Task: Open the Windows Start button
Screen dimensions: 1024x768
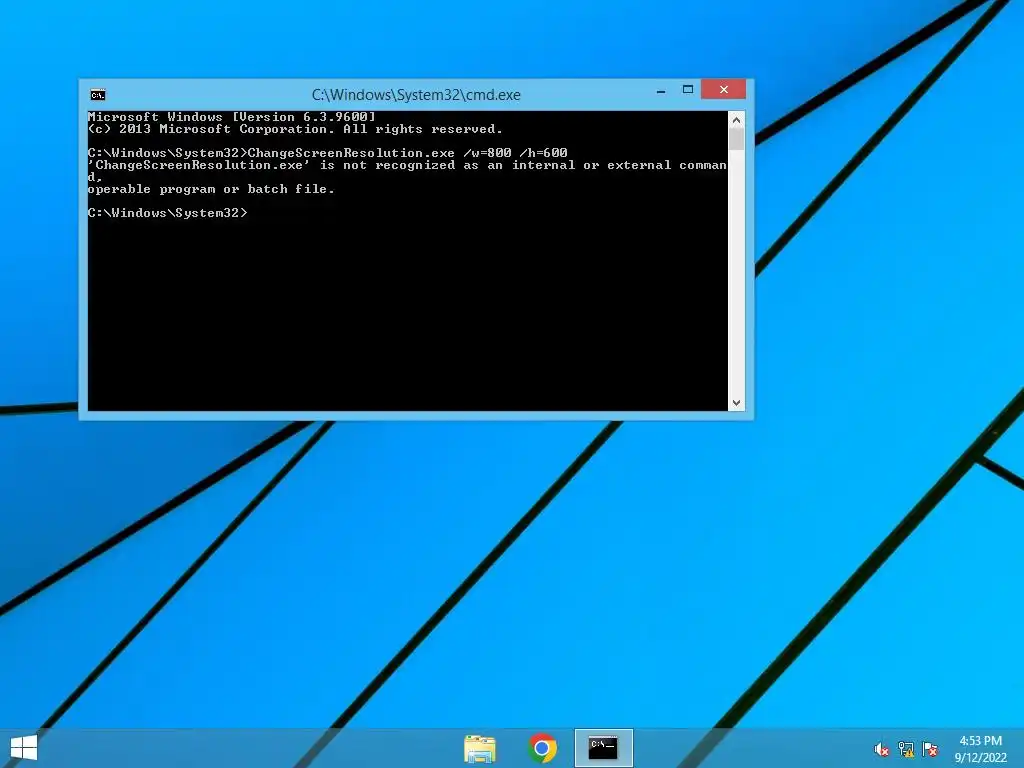Action: point(24,748)
